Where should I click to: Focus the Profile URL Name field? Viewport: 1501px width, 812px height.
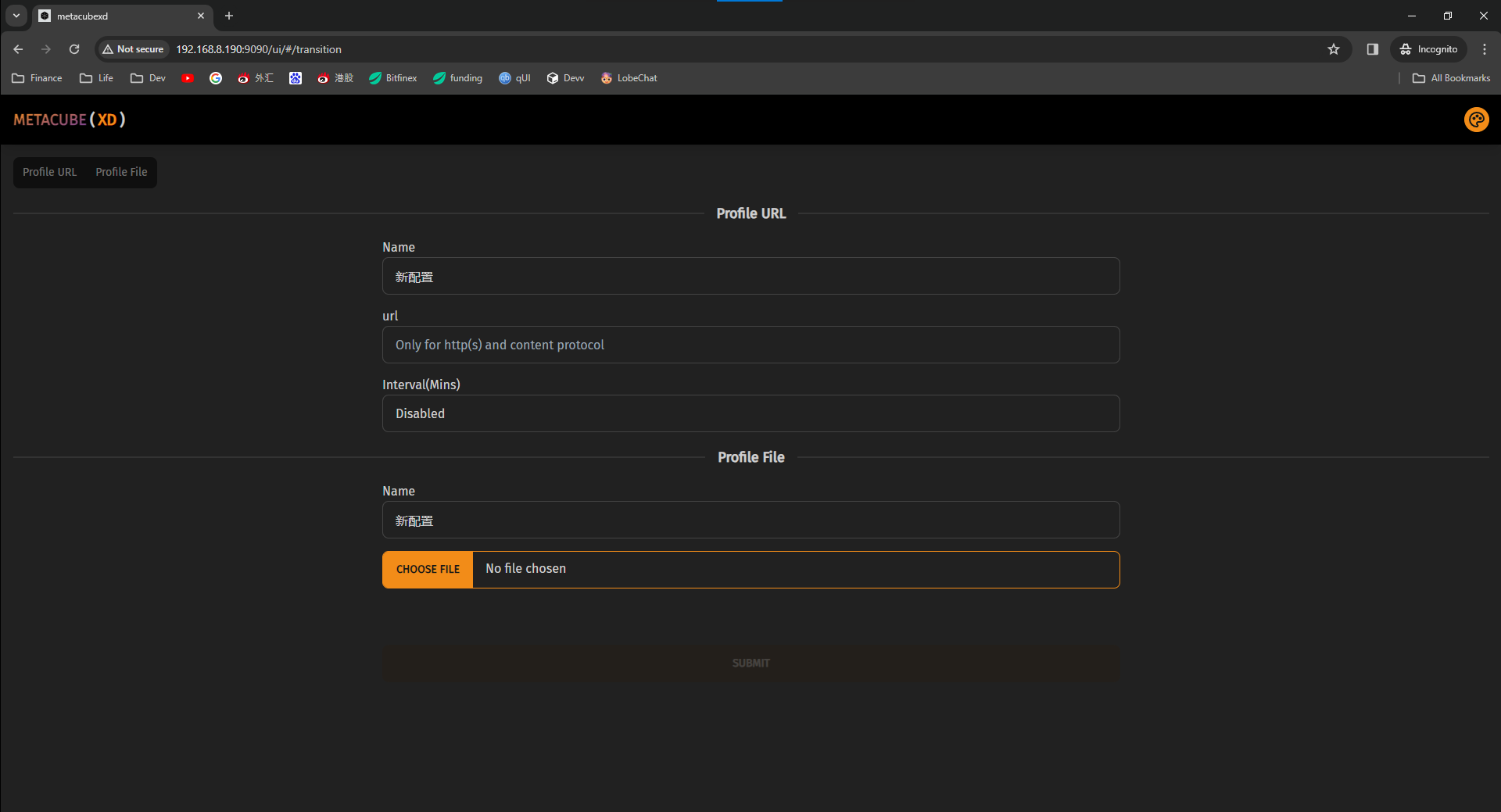[x=750, y=277]
